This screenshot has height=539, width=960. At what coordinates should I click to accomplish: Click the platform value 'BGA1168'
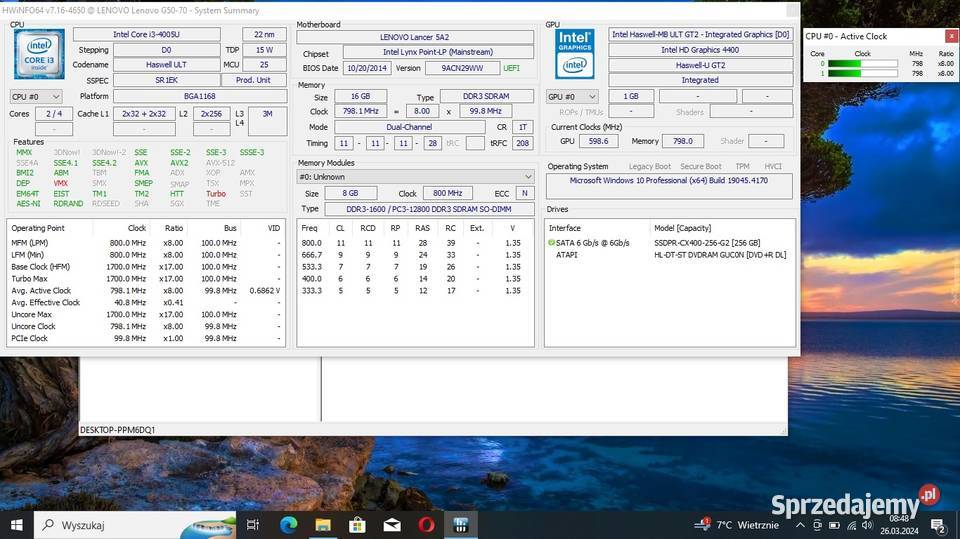(200, 96)
